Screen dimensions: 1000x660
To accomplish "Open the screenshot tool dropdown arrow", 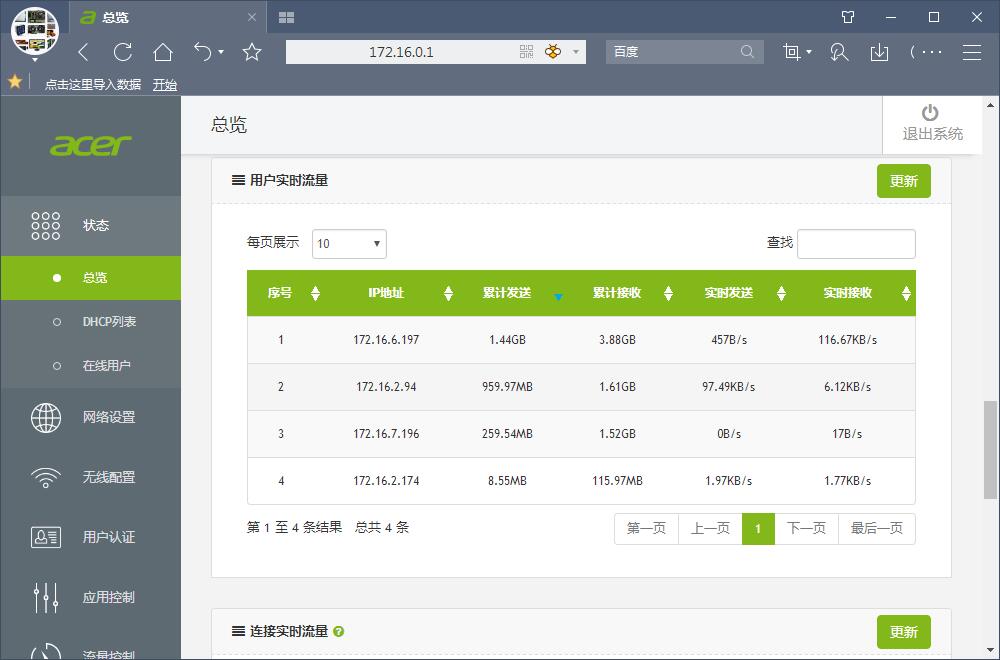I will [807, 52].
